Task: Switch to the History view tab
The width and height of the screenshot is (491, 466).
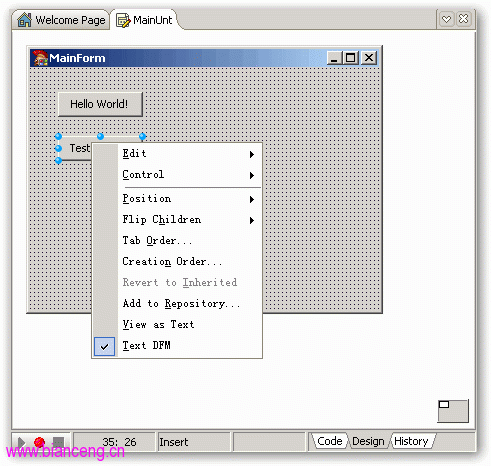Action: coord(411,441)
